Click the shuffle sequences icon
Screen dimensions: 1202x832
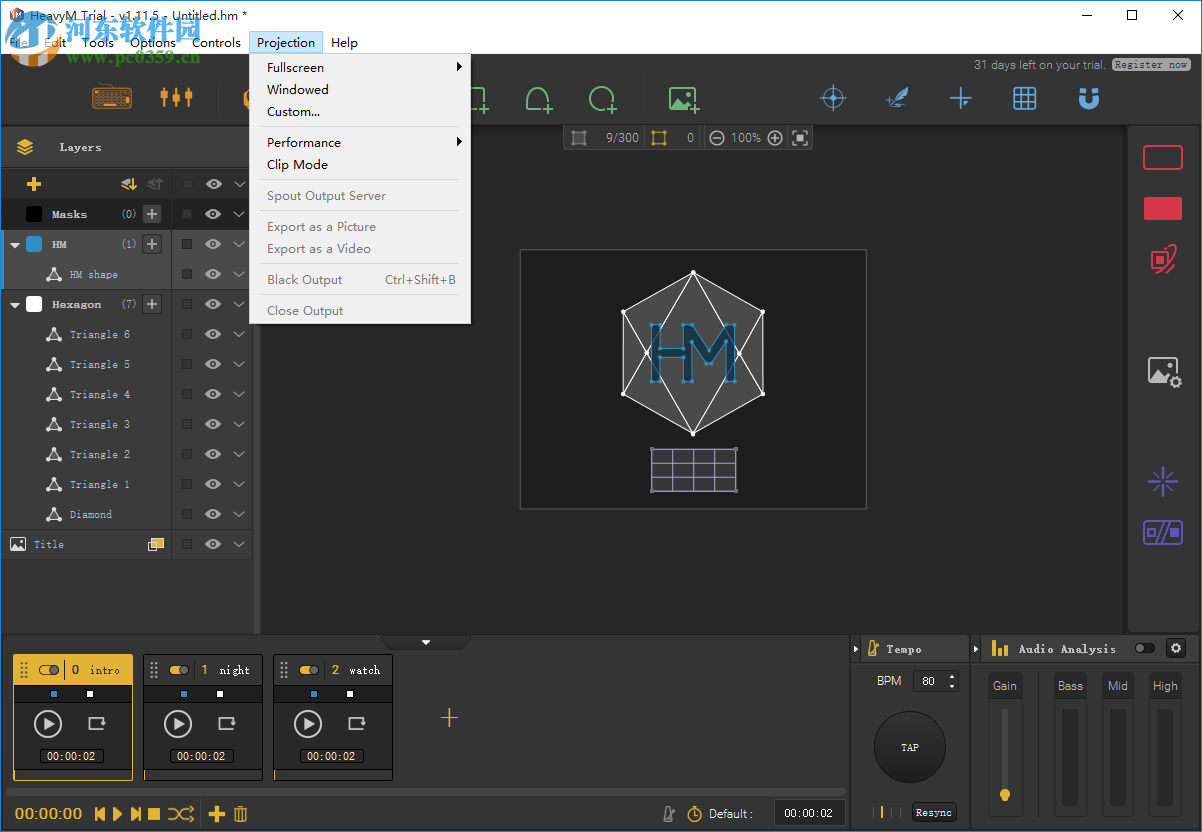(x=180, y=814)
